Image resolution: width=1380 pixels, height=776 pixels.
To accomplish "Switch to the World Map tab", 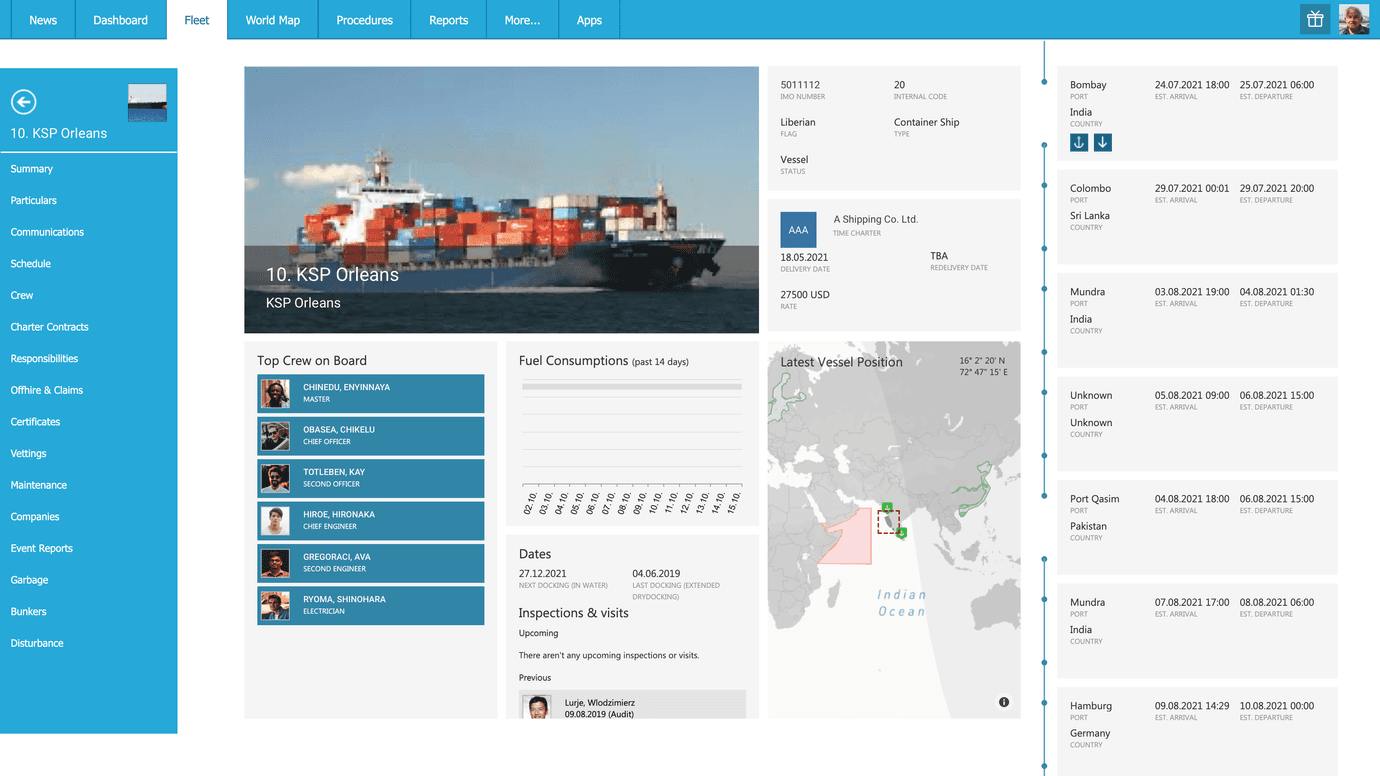I will click(272, 19).
